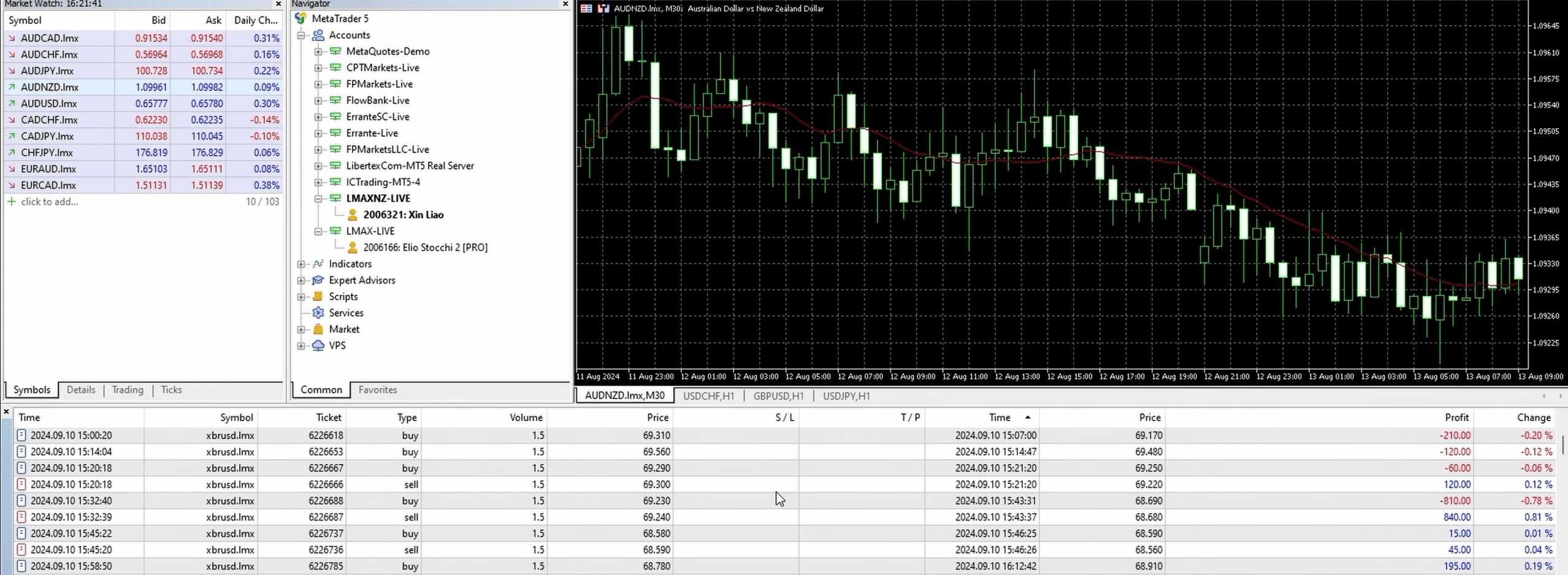Sort trade history by the Profit column header
This screenshot has height=575, width=1568.
1318,417
